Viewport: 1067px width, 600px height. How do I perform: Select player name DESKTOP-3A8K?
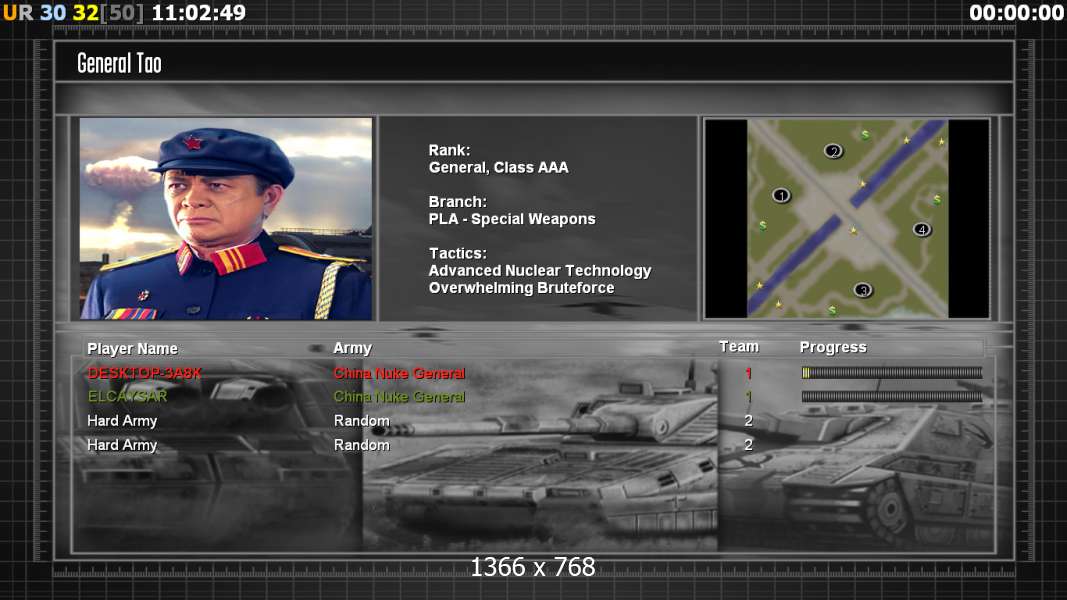tap(144, 373)
